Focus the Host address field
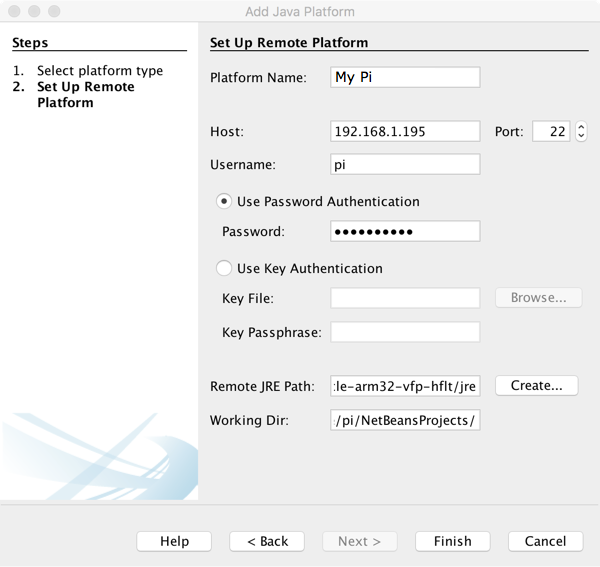 [405, 132]
